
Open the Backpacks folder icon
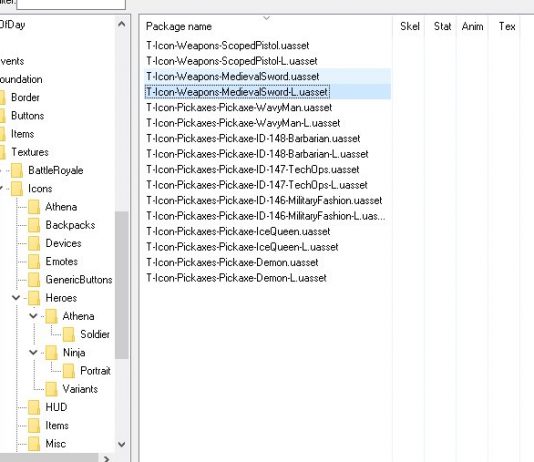(x=34, y=225)
